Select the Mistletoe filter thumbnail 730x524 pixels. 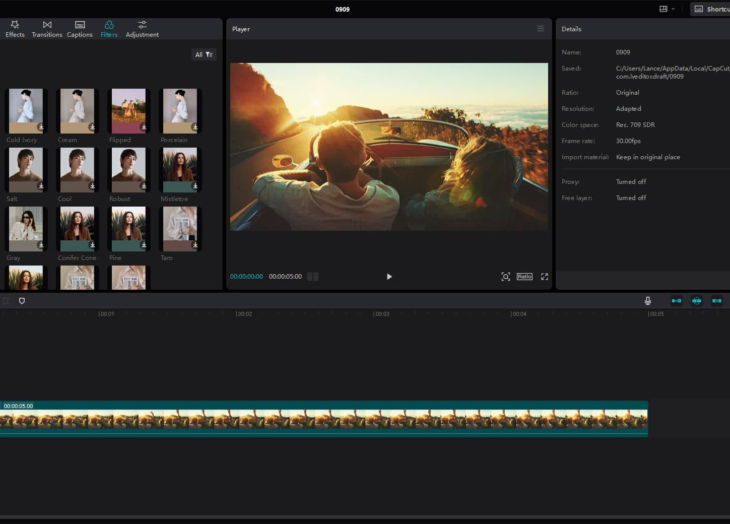[180, 170]
